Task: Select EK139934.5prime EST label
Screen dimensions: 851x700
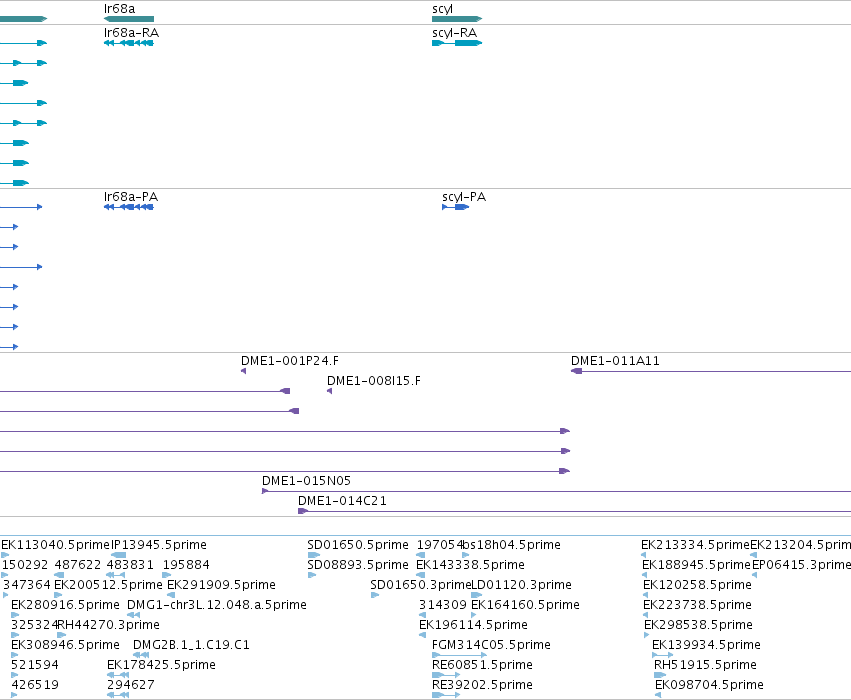Action: pyautogui.click(x=706, y=645)
